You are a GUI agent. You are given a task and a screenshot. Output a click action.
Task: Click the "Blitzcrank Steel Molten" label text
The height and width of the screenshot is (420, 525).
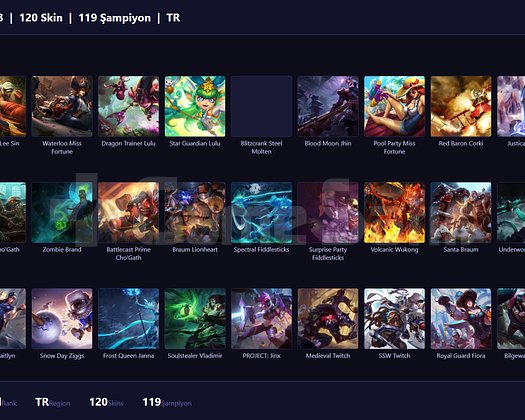[261, 147]
